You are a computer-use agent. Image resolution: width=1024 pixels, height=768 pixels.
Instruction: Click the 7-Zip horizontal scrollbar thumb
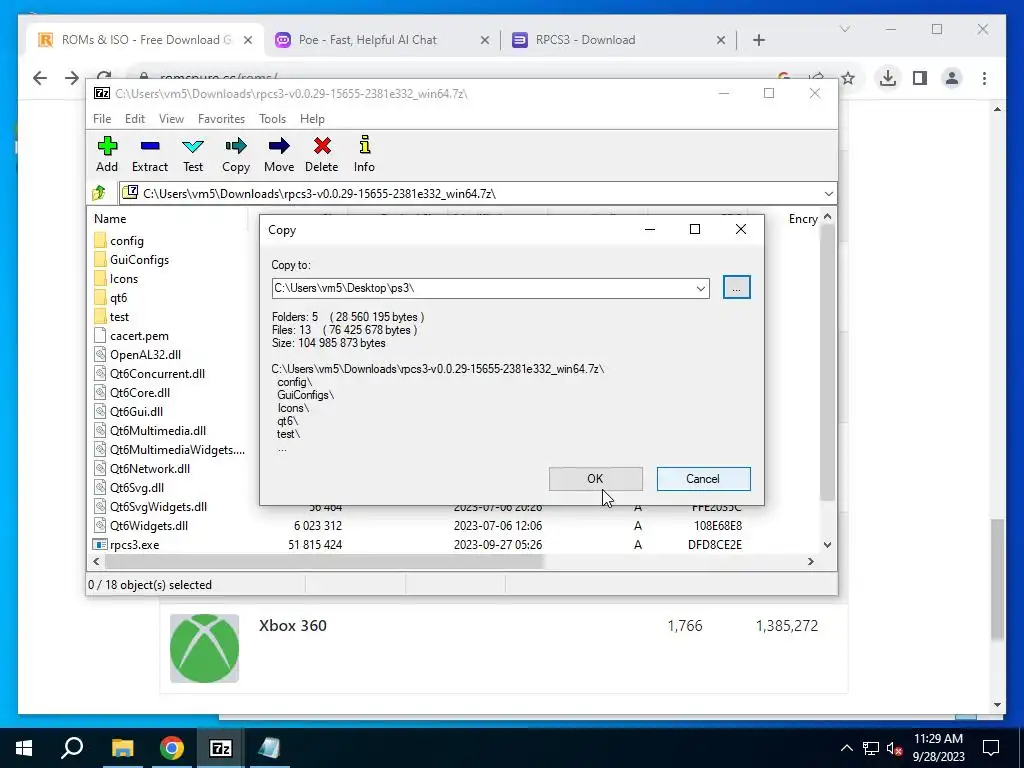(324, 562)
